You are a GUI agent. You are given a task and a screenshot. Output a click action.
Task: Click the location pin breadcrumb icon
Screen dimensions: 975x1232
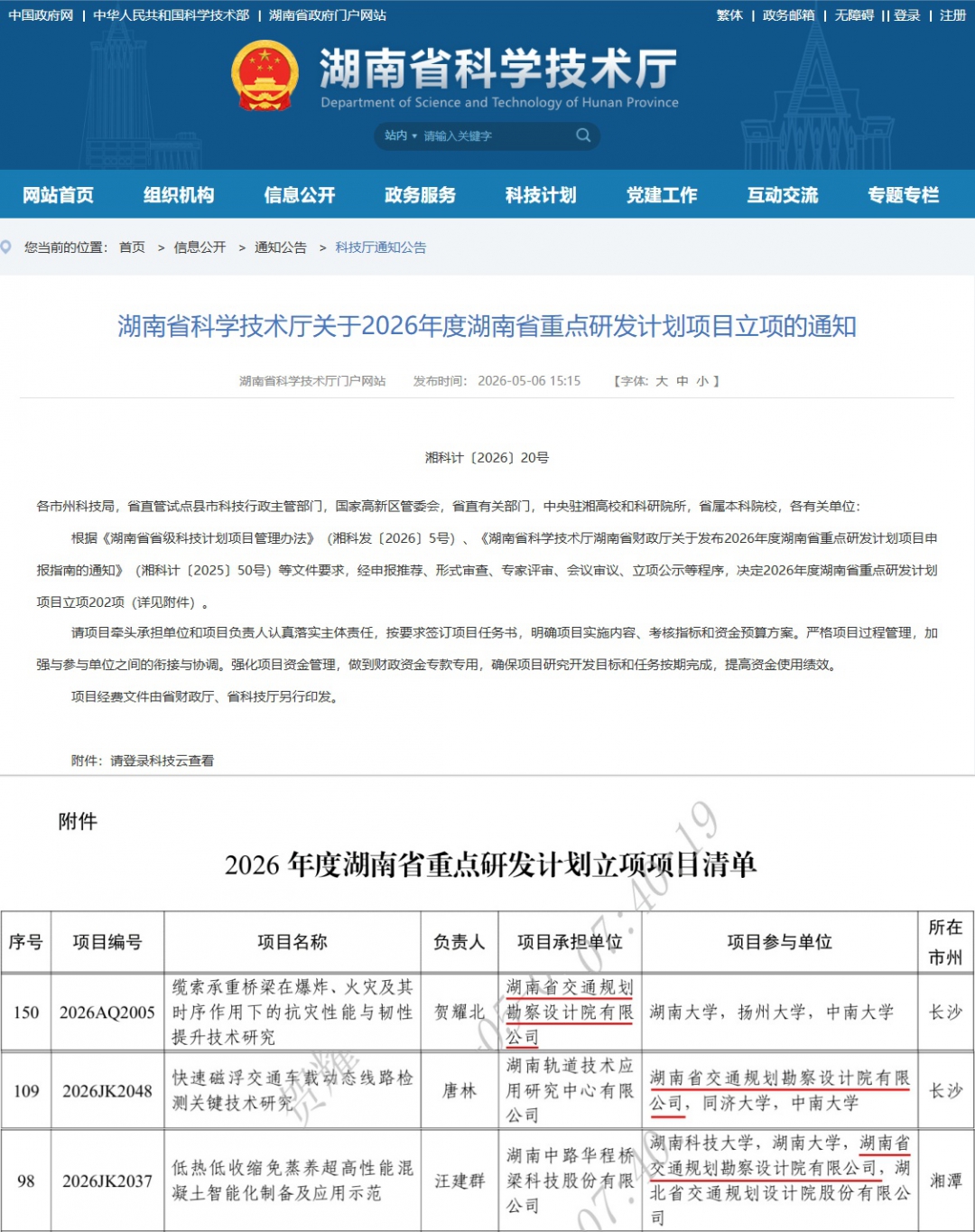click(x=6, y=247)
